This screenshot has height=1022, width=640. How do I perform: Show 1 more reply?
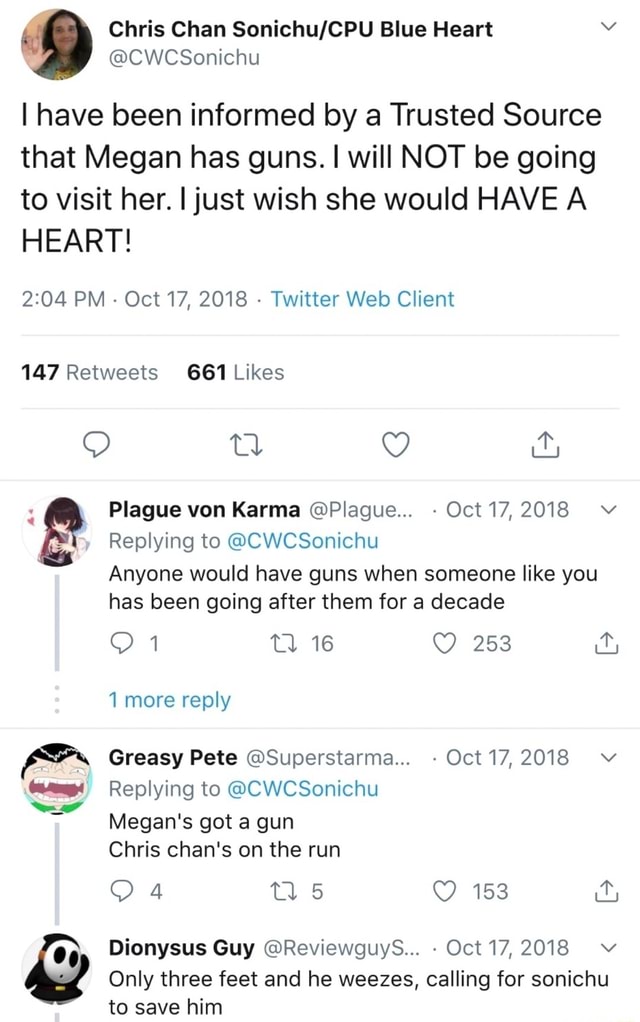(x=169, y=700)
